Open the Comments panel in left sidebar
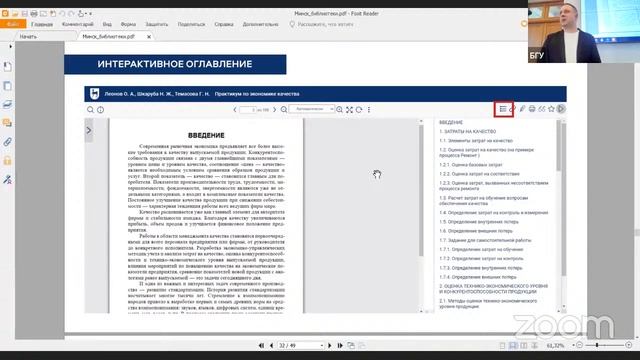The width and height of the screenshot is (640, 360). click(7, 123)
